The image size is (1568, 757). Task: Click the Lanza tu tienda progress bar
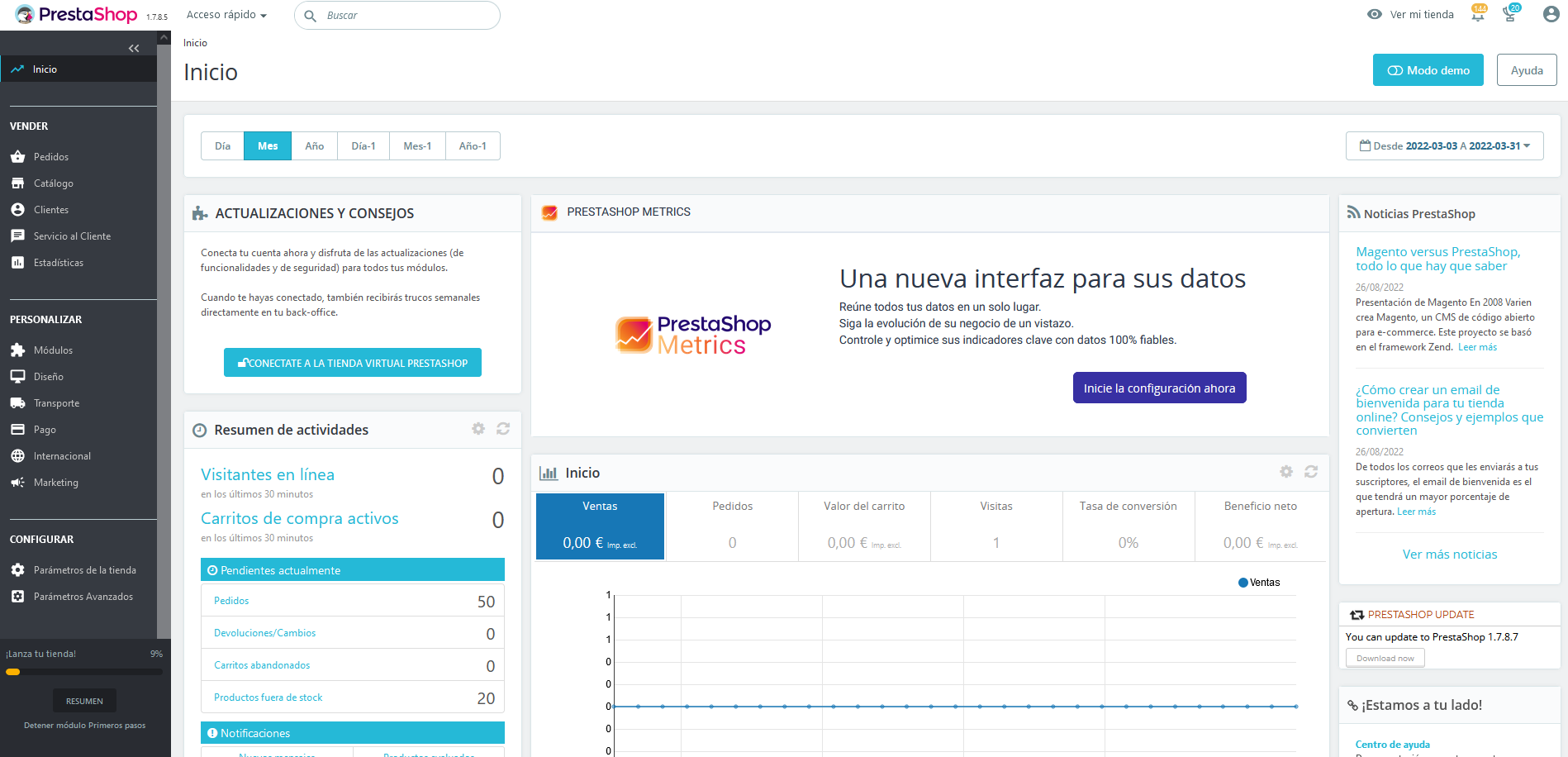84,672
